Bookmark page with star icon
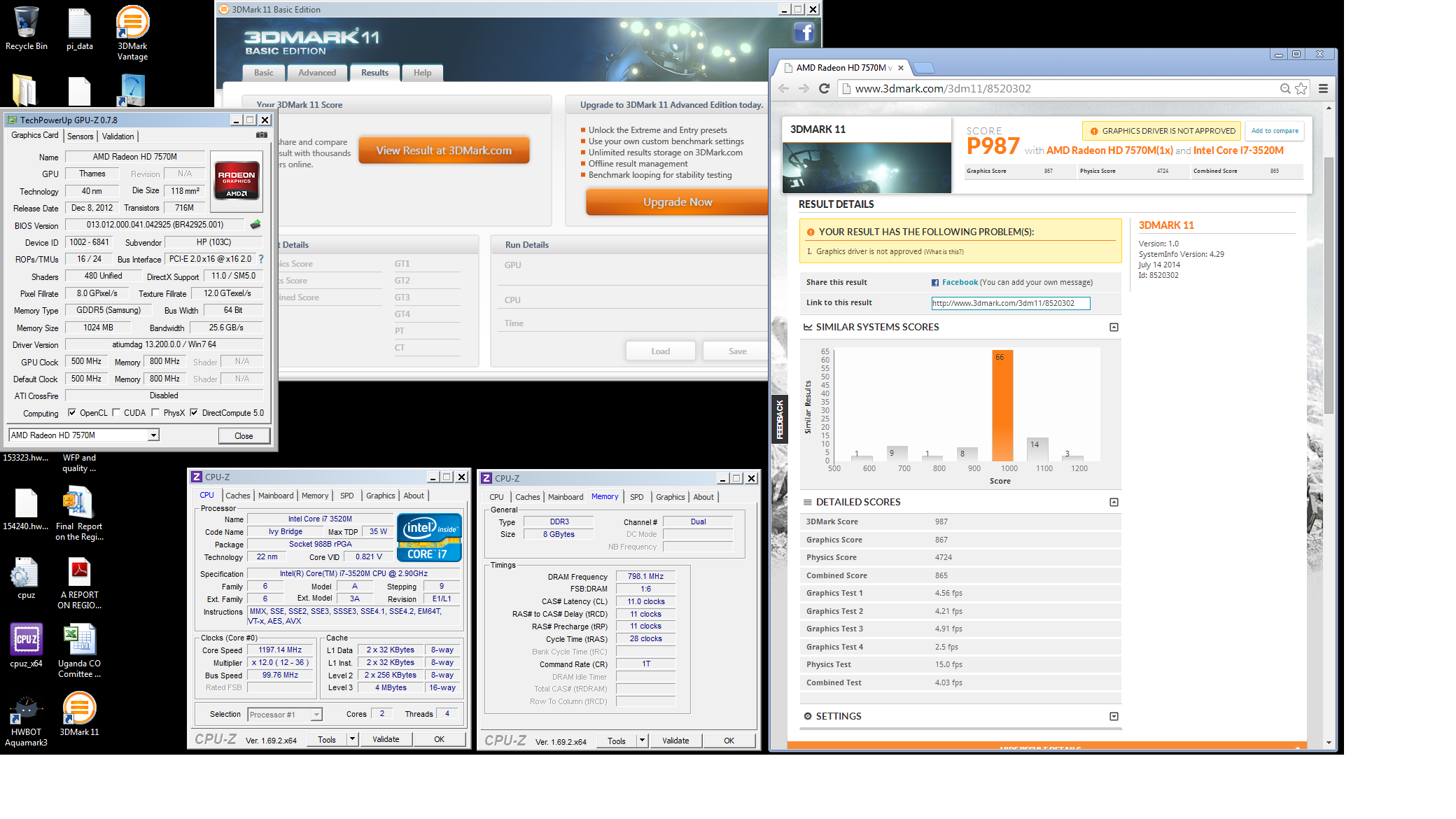This screenshot has width=1456, height=819. click(x=1301, y=89)
